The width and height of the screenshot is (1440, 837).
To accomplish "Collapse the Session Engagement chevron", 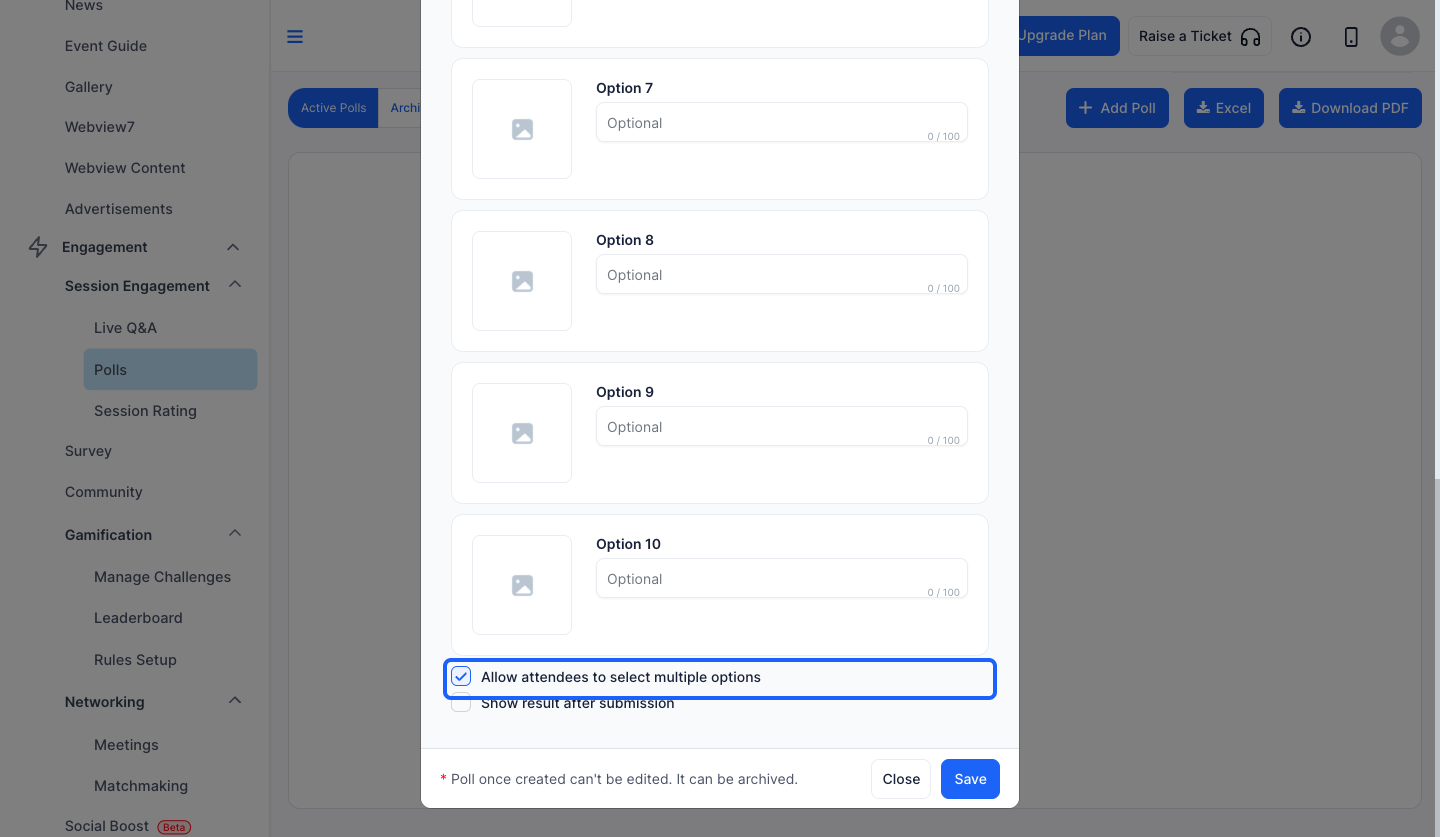I will (235, 285).
